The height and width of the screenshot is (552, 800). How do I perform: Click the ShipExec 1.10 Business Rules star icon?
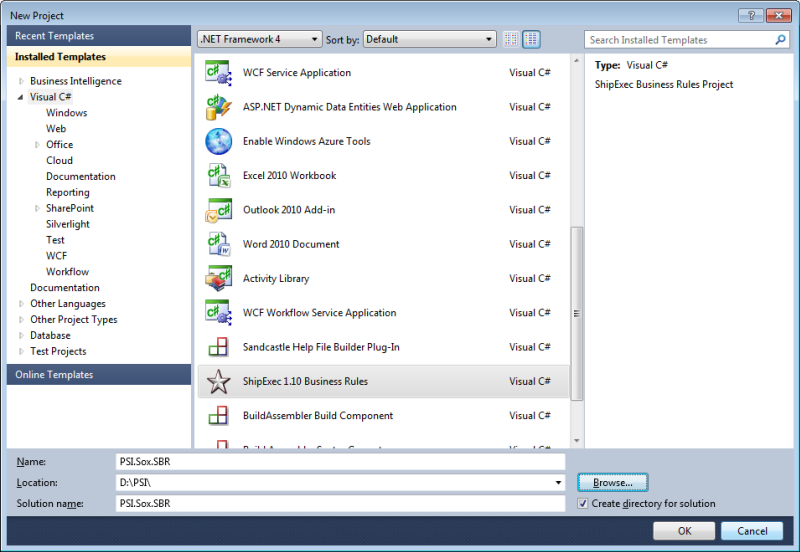pyautogui.click(x=218, y=381)
